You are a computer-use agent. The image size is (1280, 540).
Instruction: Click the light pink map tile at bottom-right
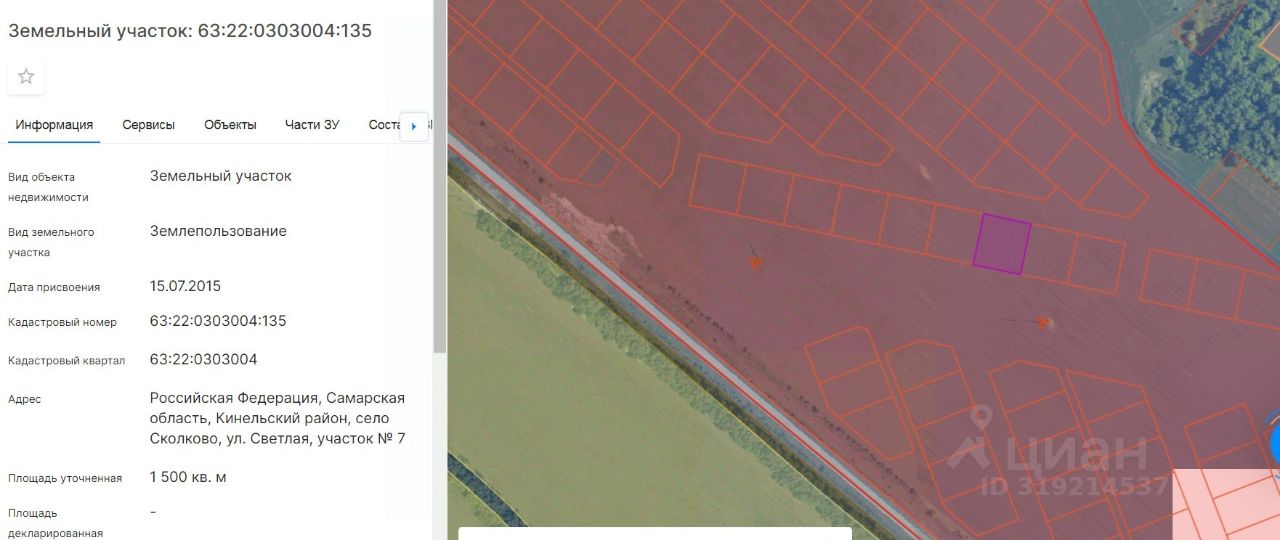pyautogui.click(x=1225, y=505)
